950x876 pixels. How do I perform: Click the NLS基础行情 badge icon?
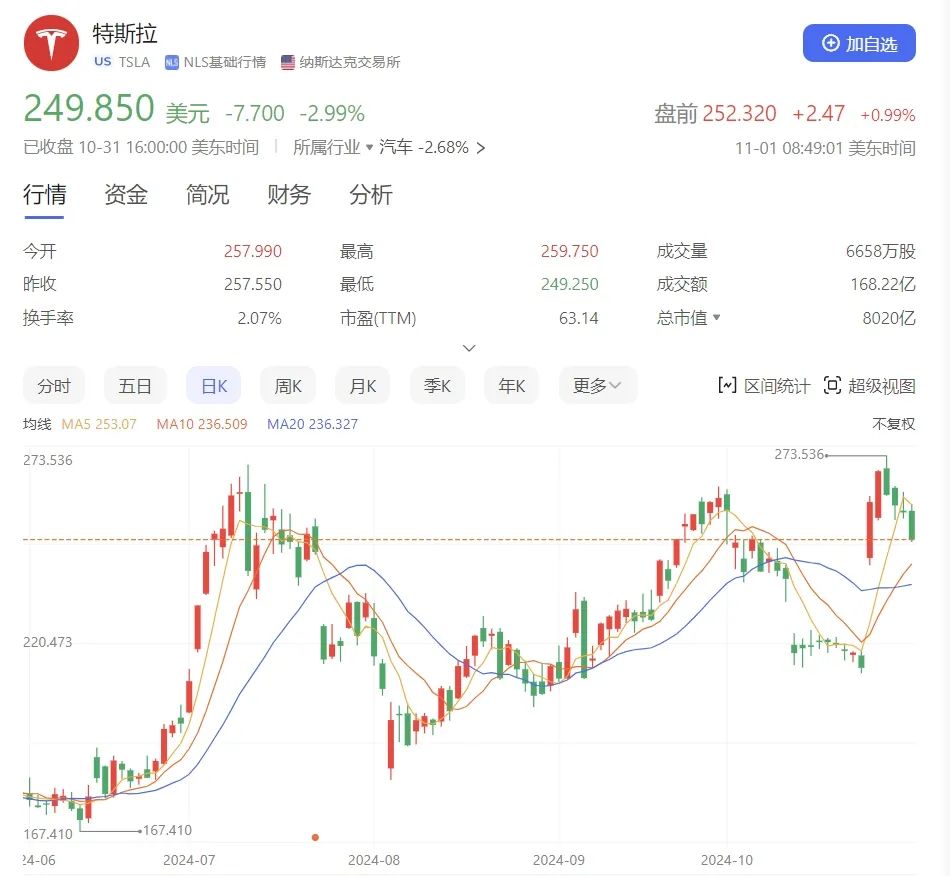(172, 62)
